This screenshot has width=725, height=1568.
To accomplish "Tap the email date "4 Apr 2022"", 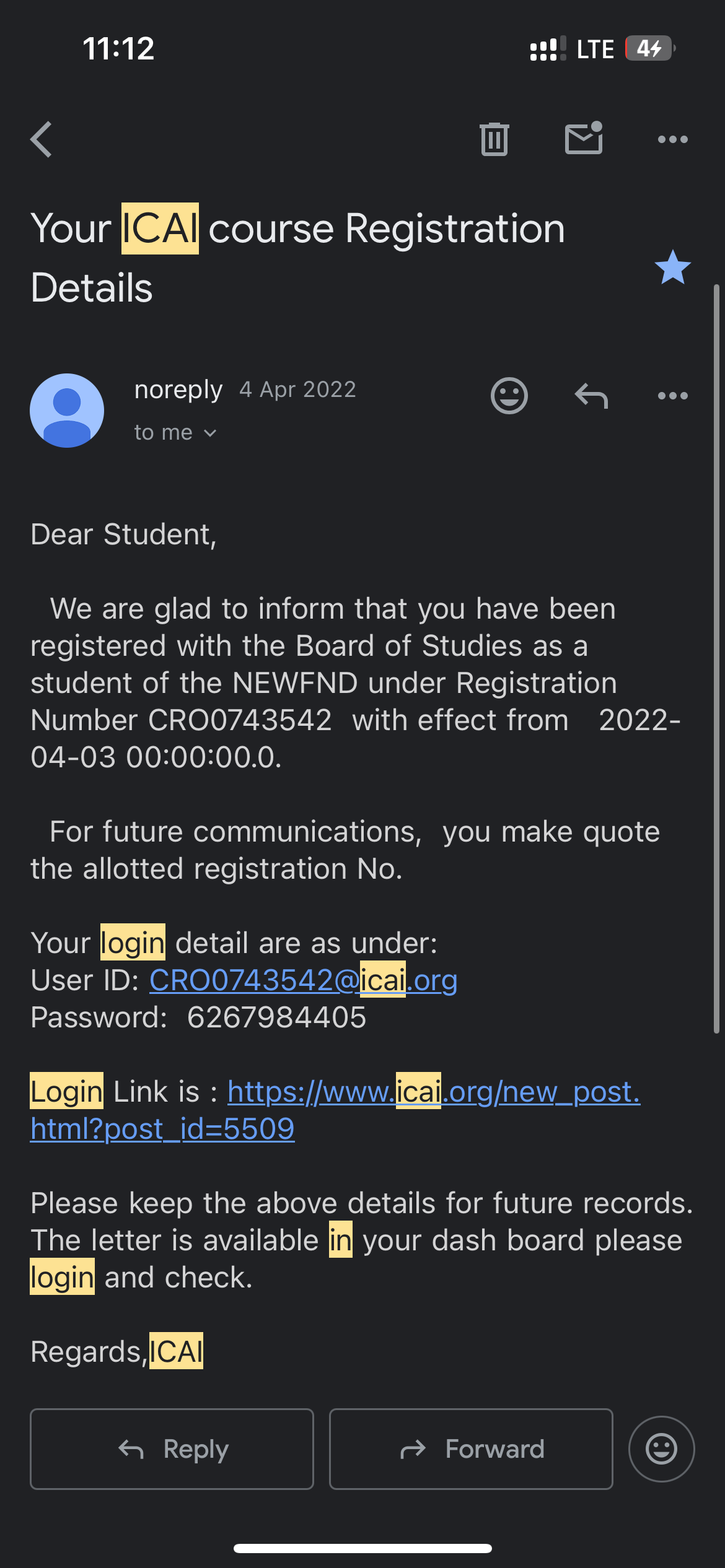I will click(297, 390).
